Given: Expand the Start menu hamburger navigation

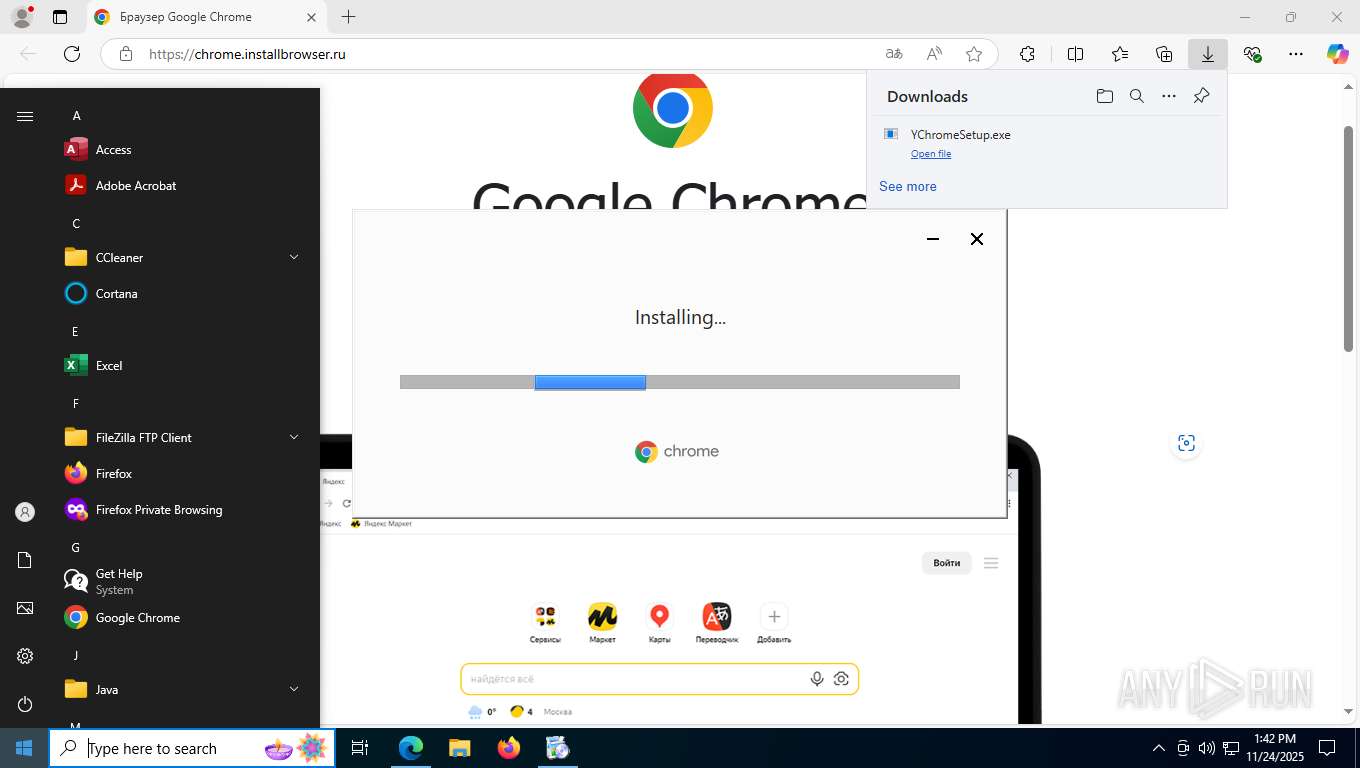Looking at the screenshot, I should 25,116.
